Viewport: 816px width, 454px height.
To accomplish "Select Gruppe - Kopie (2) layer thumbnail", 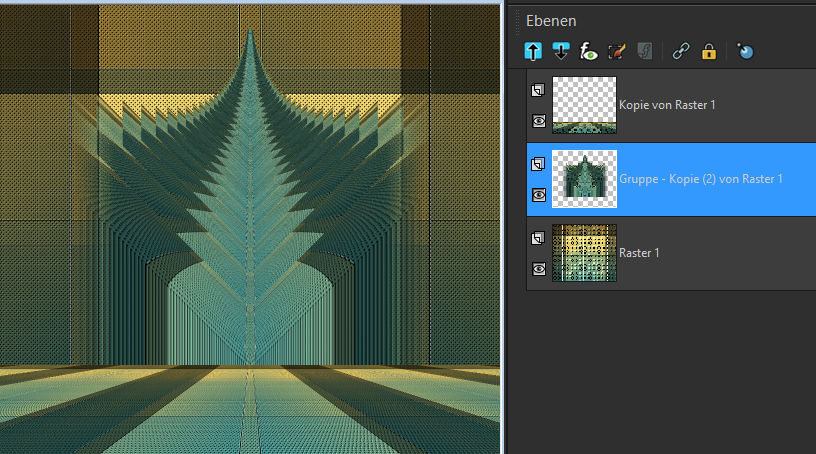I will (x=584, y=179).
